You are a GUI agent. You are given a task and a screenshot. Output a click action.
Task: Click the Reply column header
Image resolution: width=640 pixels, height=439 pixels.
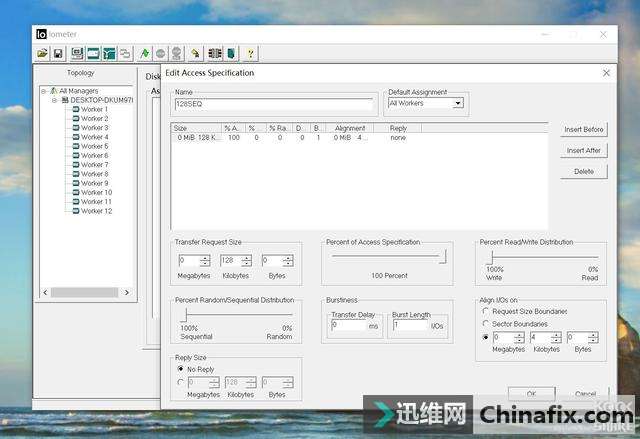tap(398, 128)
